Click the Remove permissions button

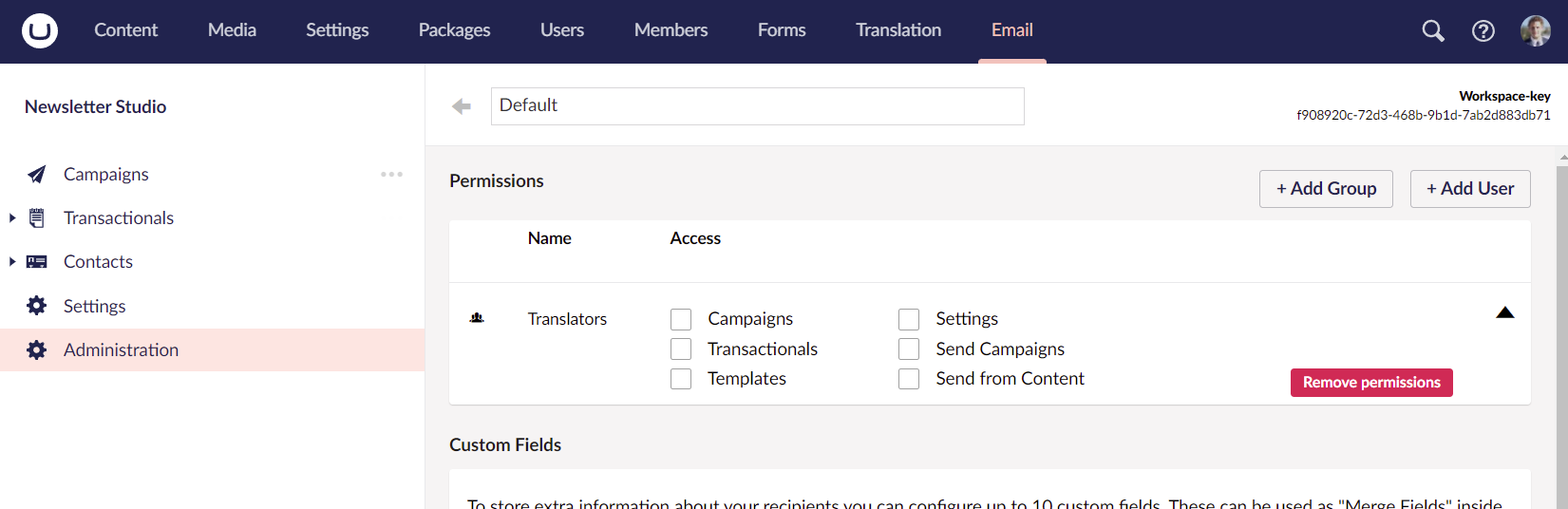1371,383
